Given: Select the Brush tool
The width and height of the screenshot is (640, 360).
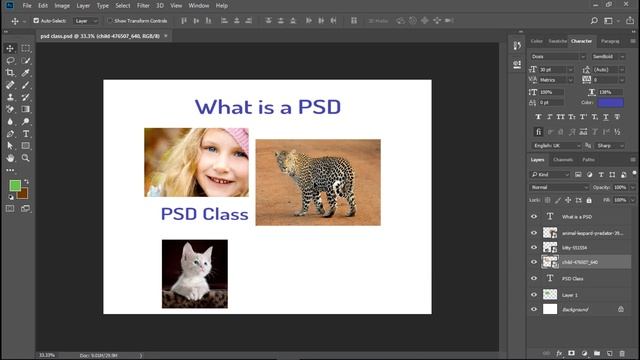Looking at the screenshot, I should point(25,85).
